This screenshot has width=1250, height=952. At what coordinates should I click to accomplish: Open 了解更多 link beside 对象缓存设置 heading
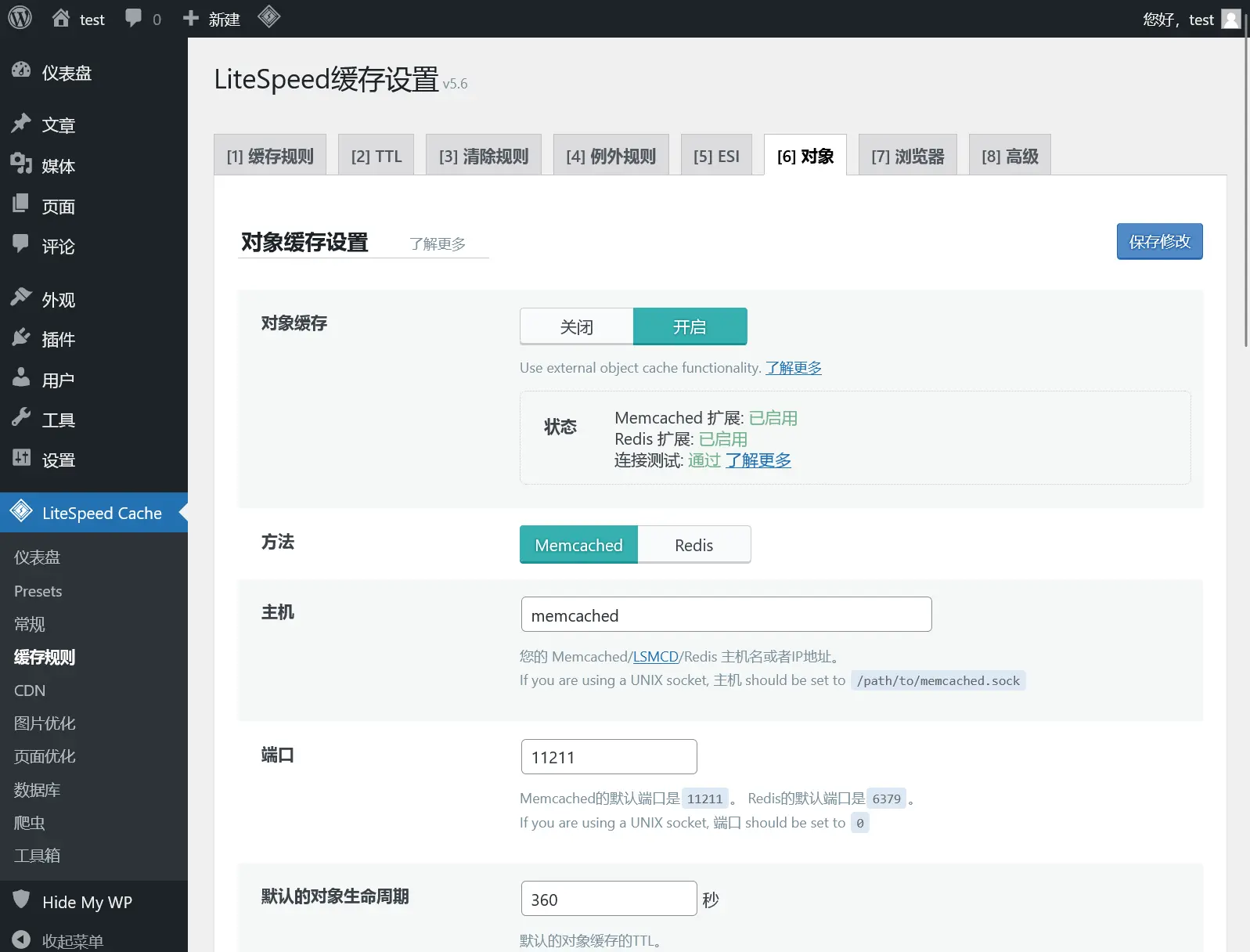(438, 243)
